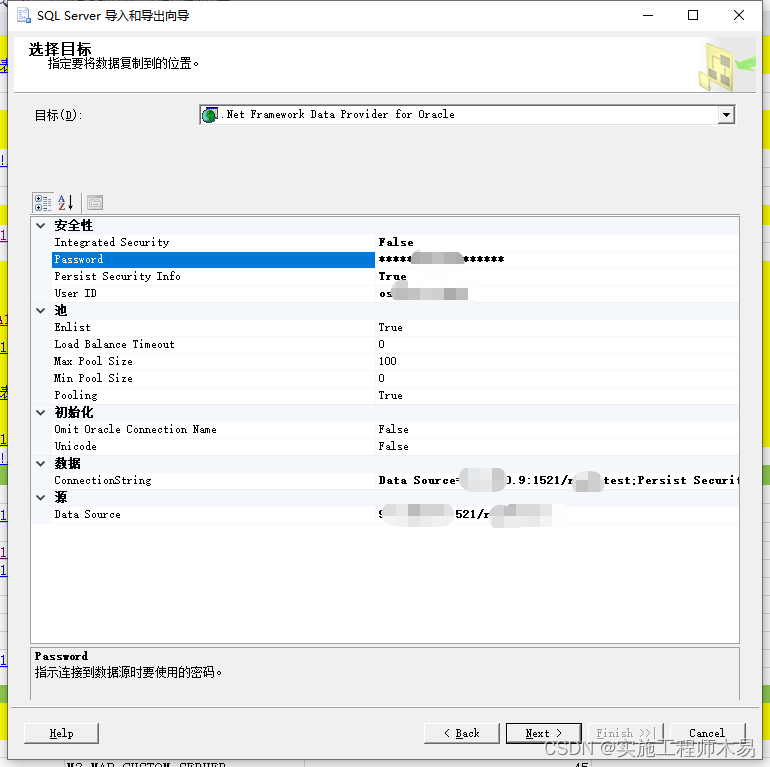Select the .Net Framework Data Provider combo box
Image resolution: width=770 pixels, height=767 pixels.
tap(467, 115)
